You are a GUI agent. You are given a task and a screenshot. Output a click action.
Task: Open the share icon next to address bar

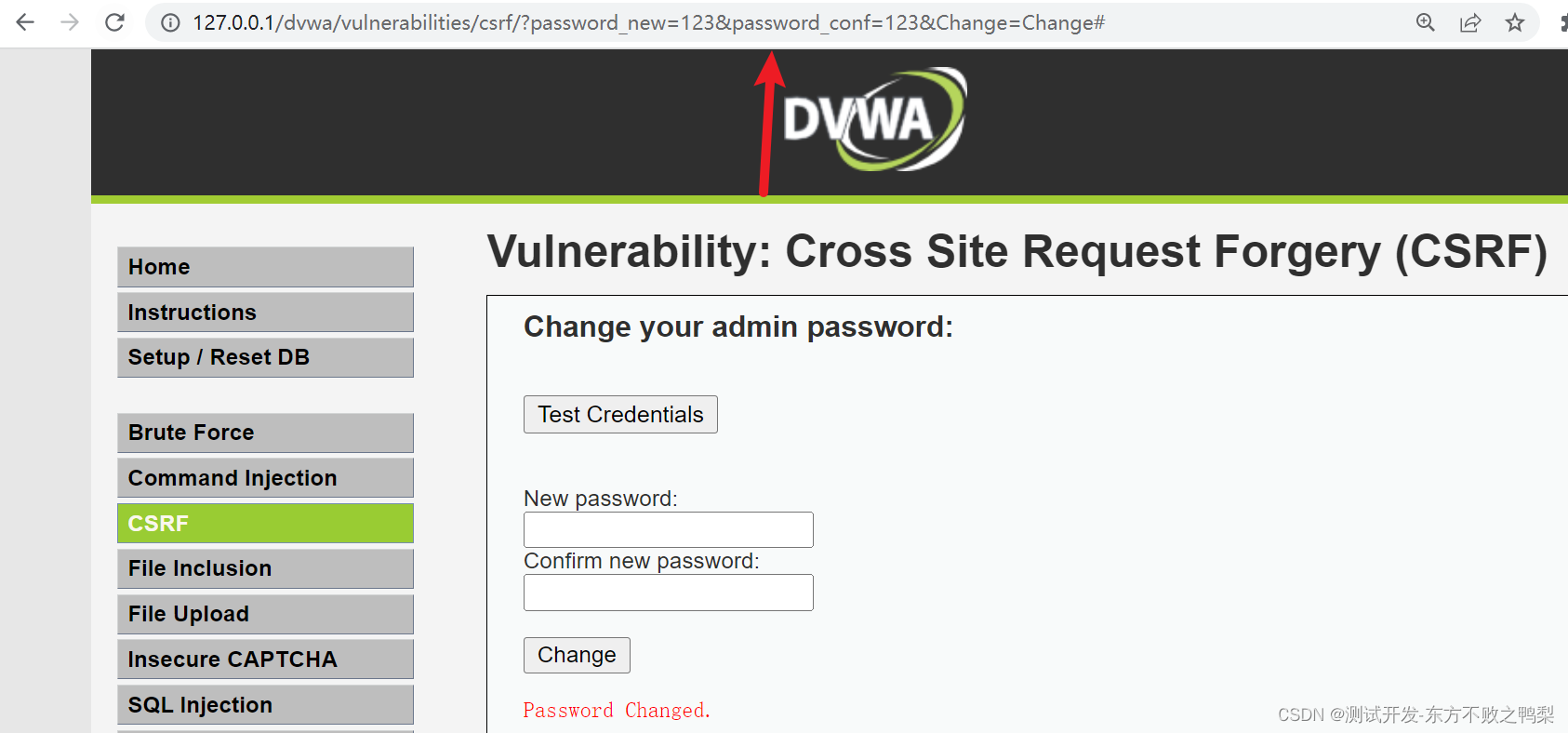coord(1470,22)
